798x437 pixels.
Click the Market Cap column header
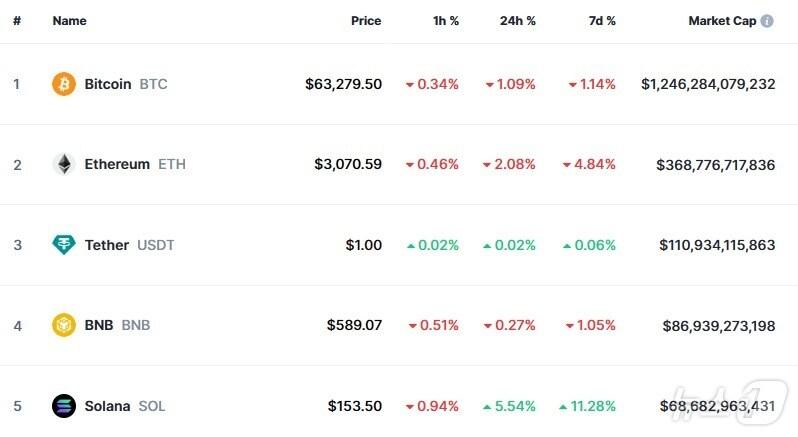[x=723, y=21]
